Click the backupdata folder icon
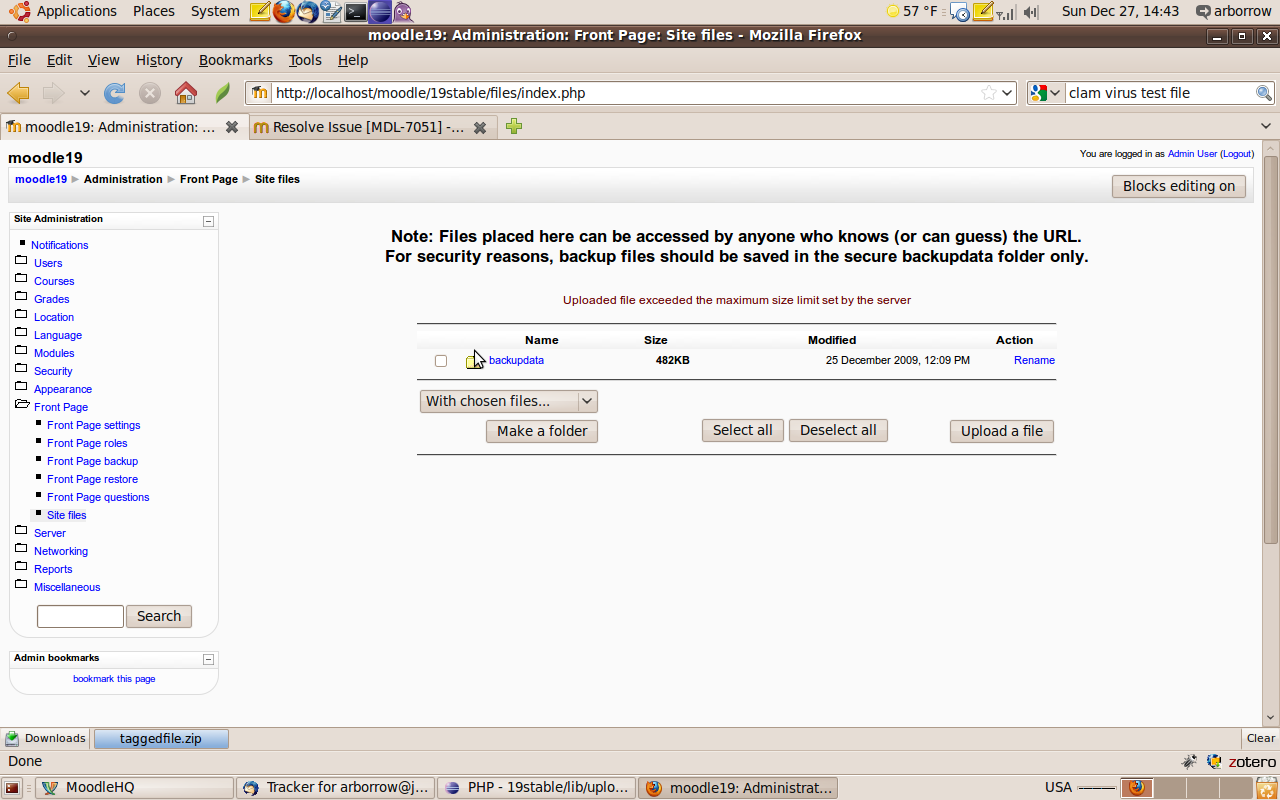The width and height of the screenshot is (1280, 800). click(x=474, y=361)
